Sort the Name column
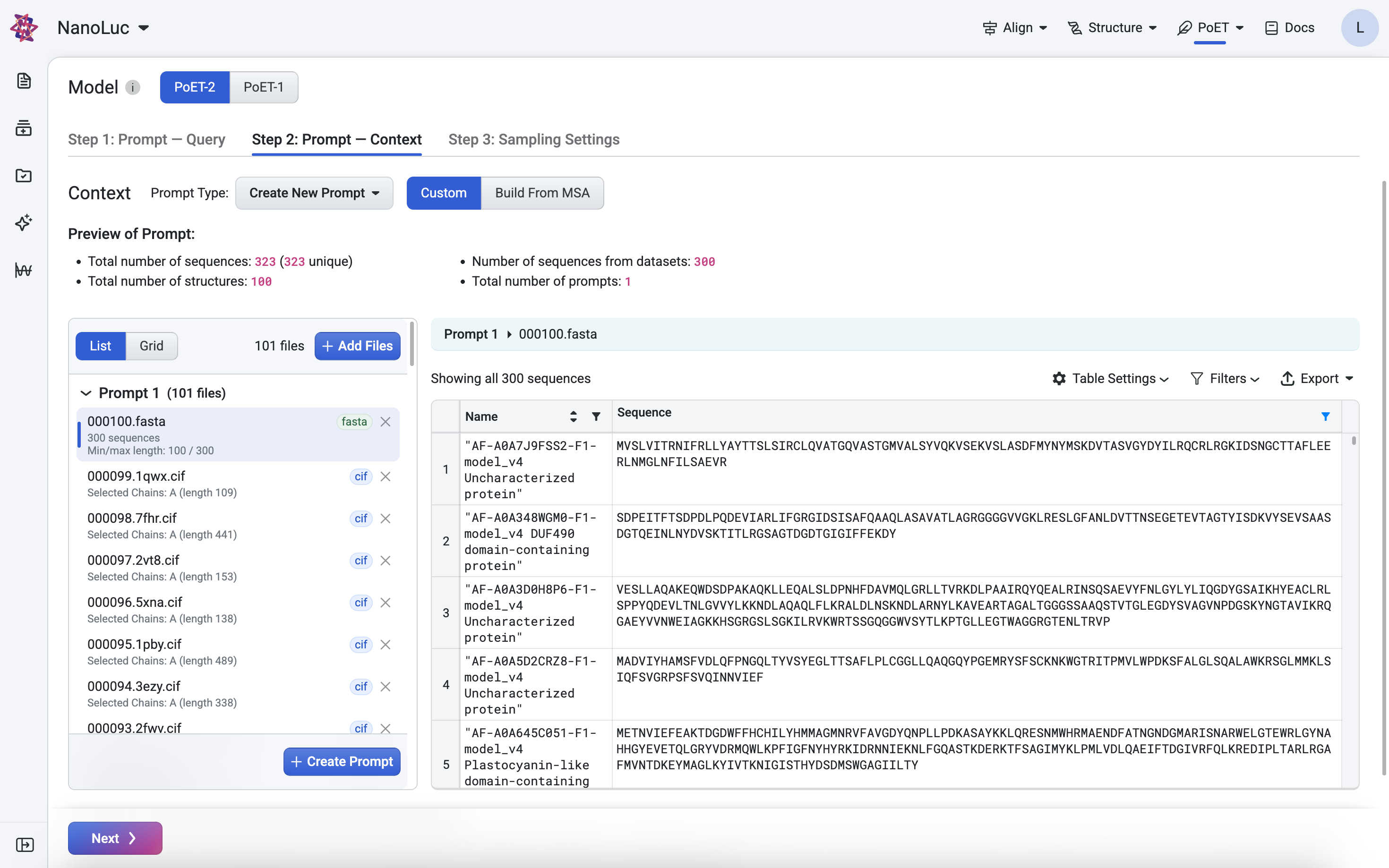The width and height of the screenshot is (1389, 868). (x=573, y=416)
